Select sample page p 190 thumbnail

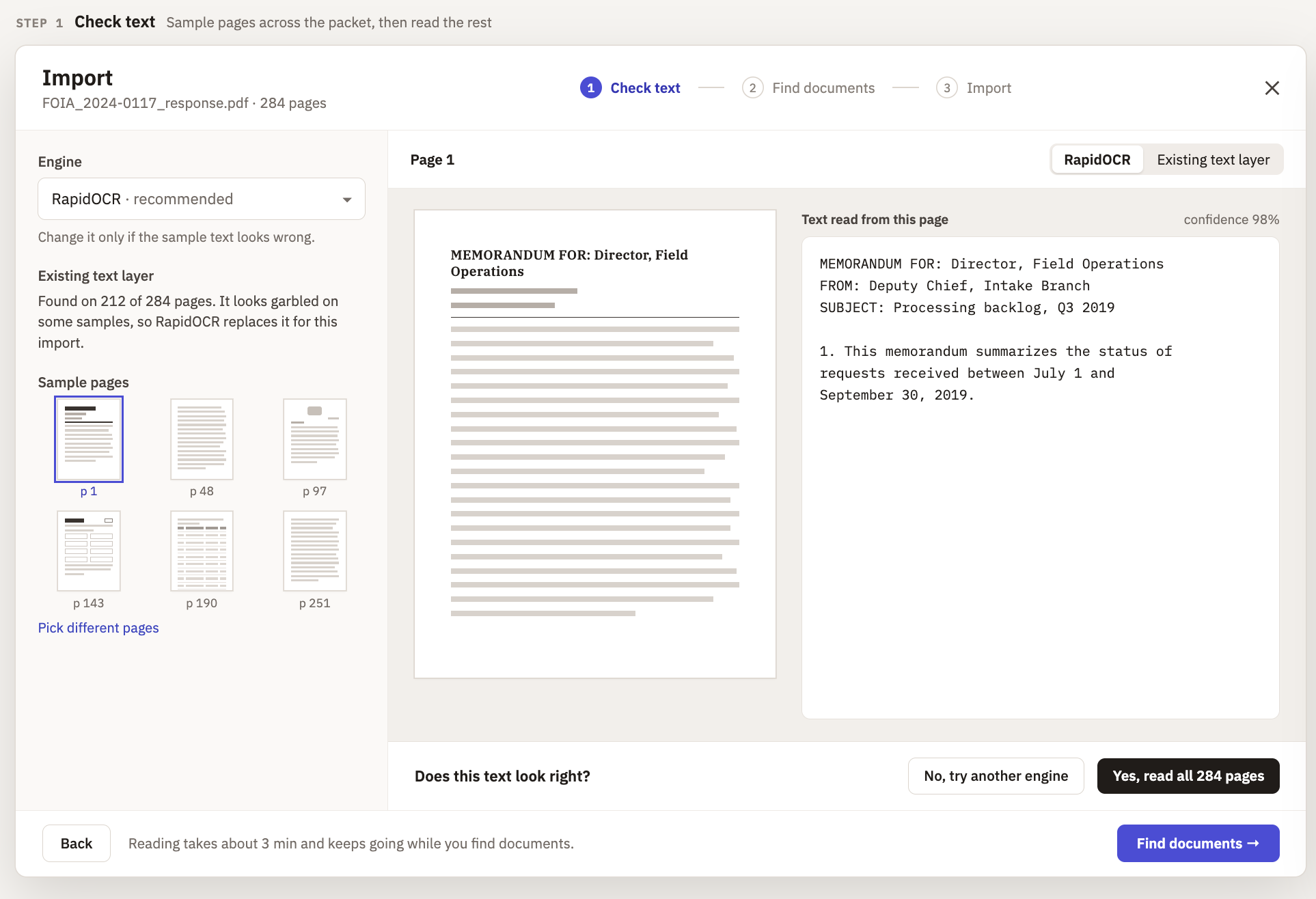click(x=202, y=551)
